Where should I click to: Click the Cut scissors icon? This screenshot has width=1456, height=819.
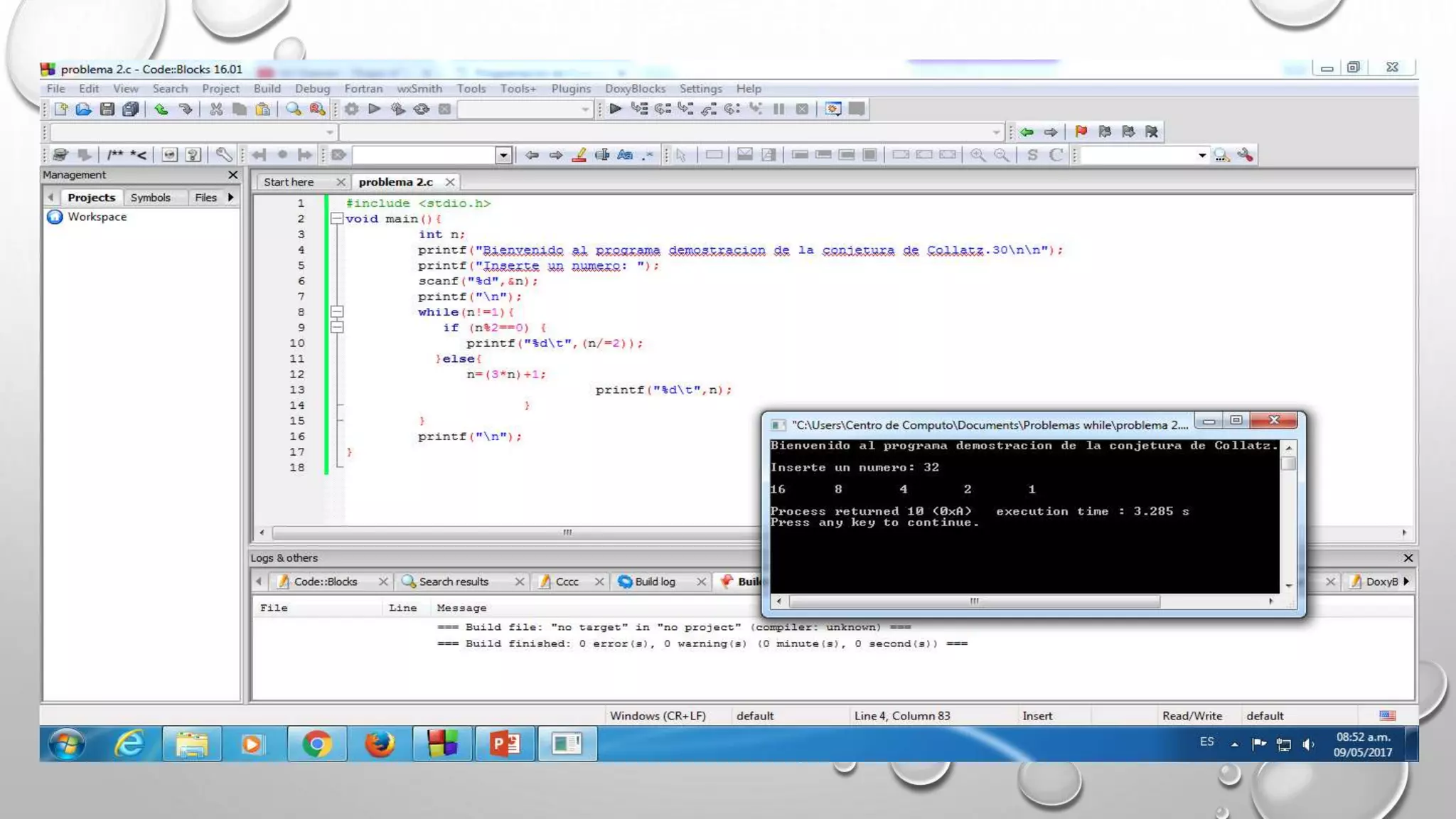(x=216, y=109)
